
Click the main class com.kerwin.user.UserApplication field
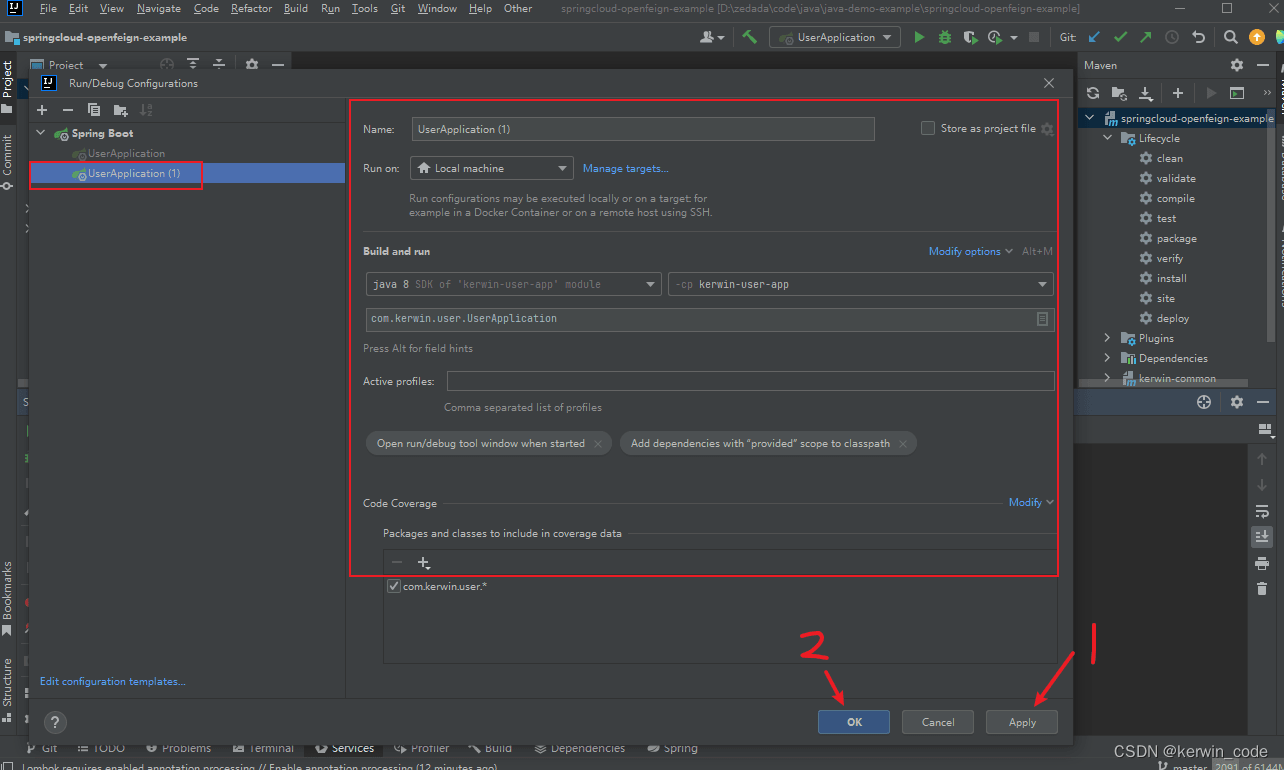point(710,319)
